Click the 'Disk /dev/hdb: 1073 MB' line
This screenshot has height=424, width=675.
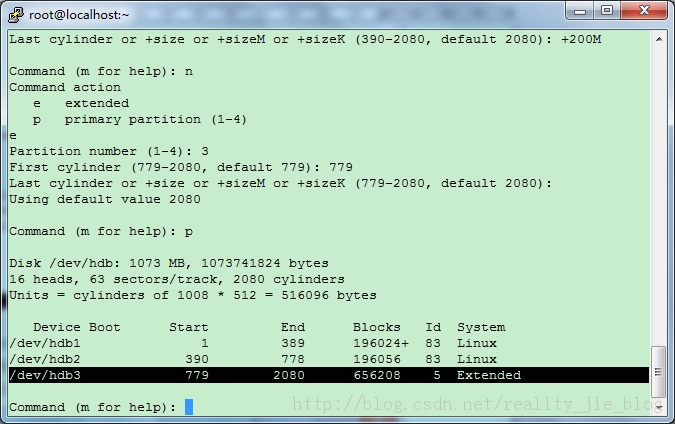169,263
